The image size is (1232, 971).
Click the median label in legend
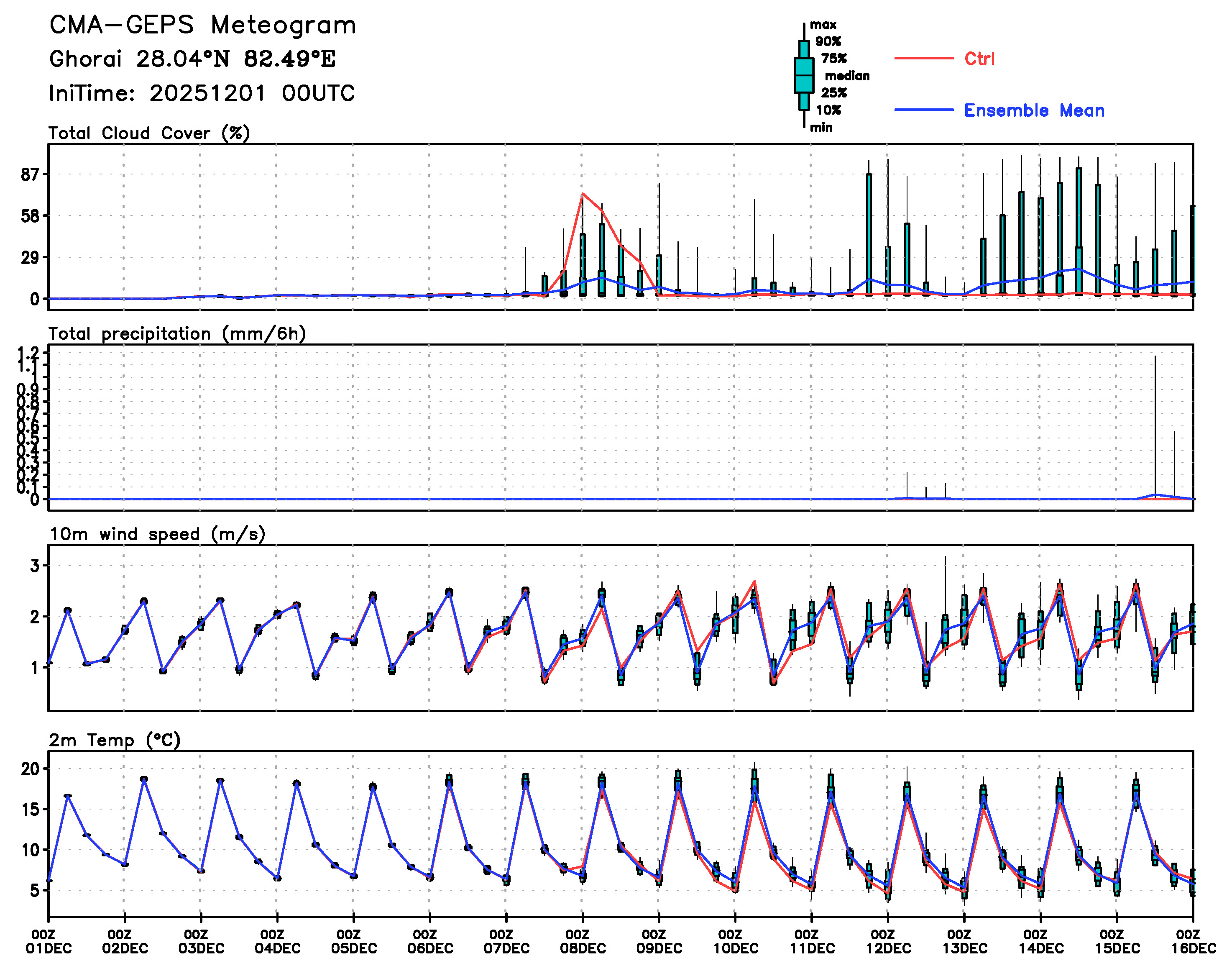pyautogui.click(x=847, y=76)
